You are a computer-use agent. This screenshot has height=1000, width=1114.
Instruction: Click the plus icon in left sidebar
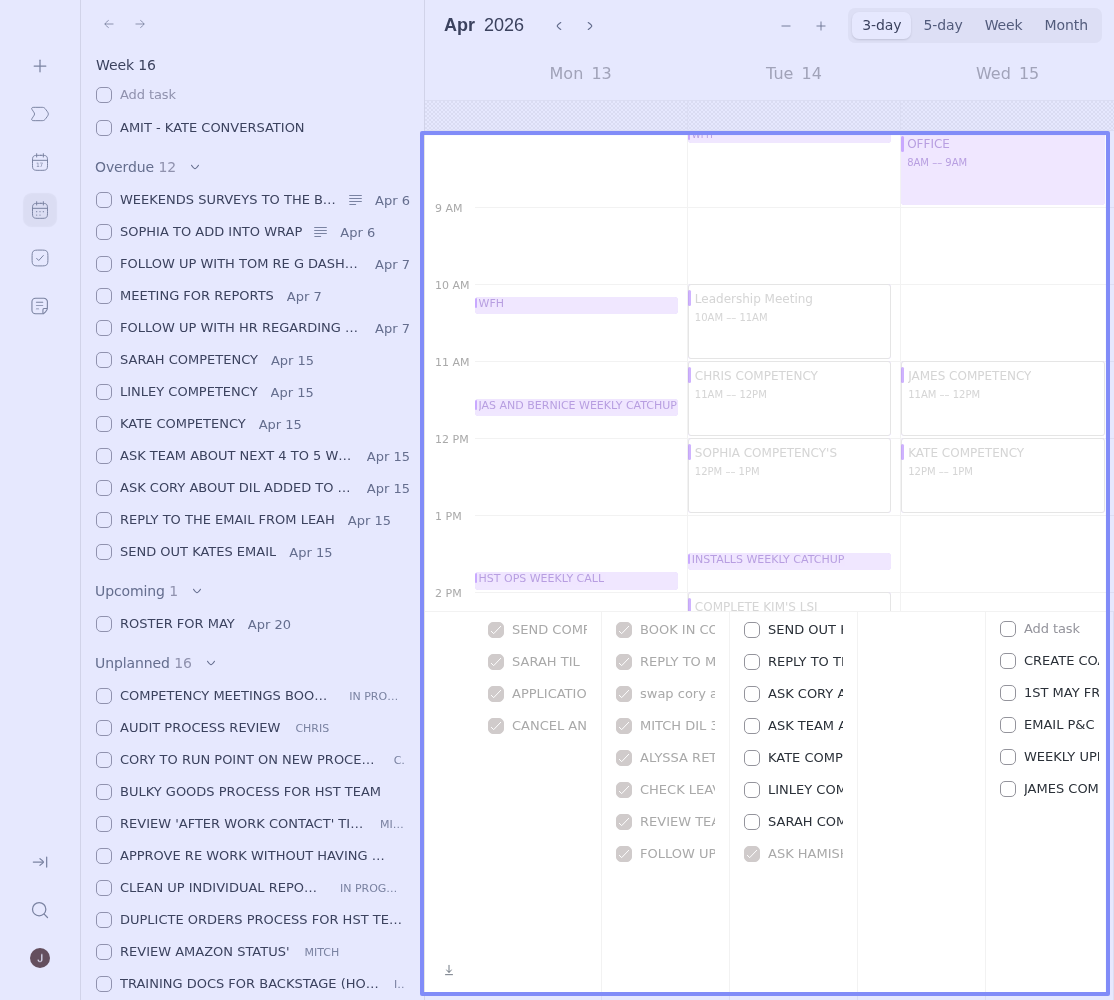[x=40, y=66]
